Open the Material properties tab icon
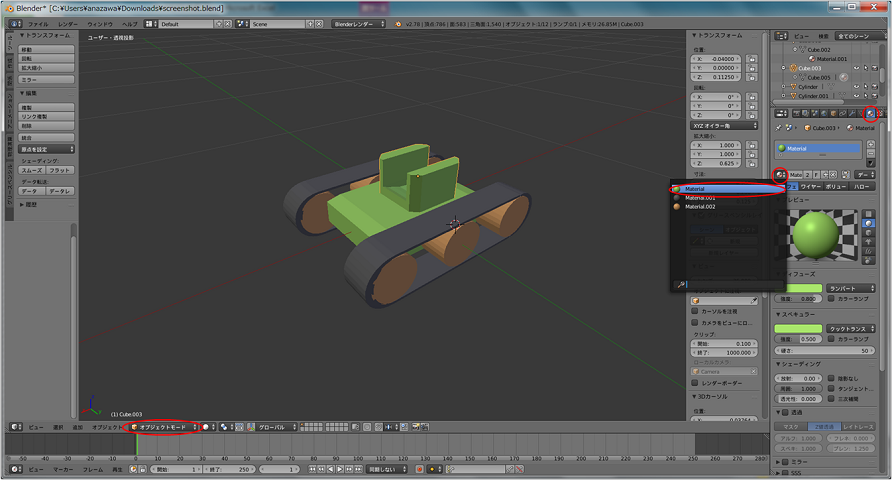892x480 pixels. (870, 113)
